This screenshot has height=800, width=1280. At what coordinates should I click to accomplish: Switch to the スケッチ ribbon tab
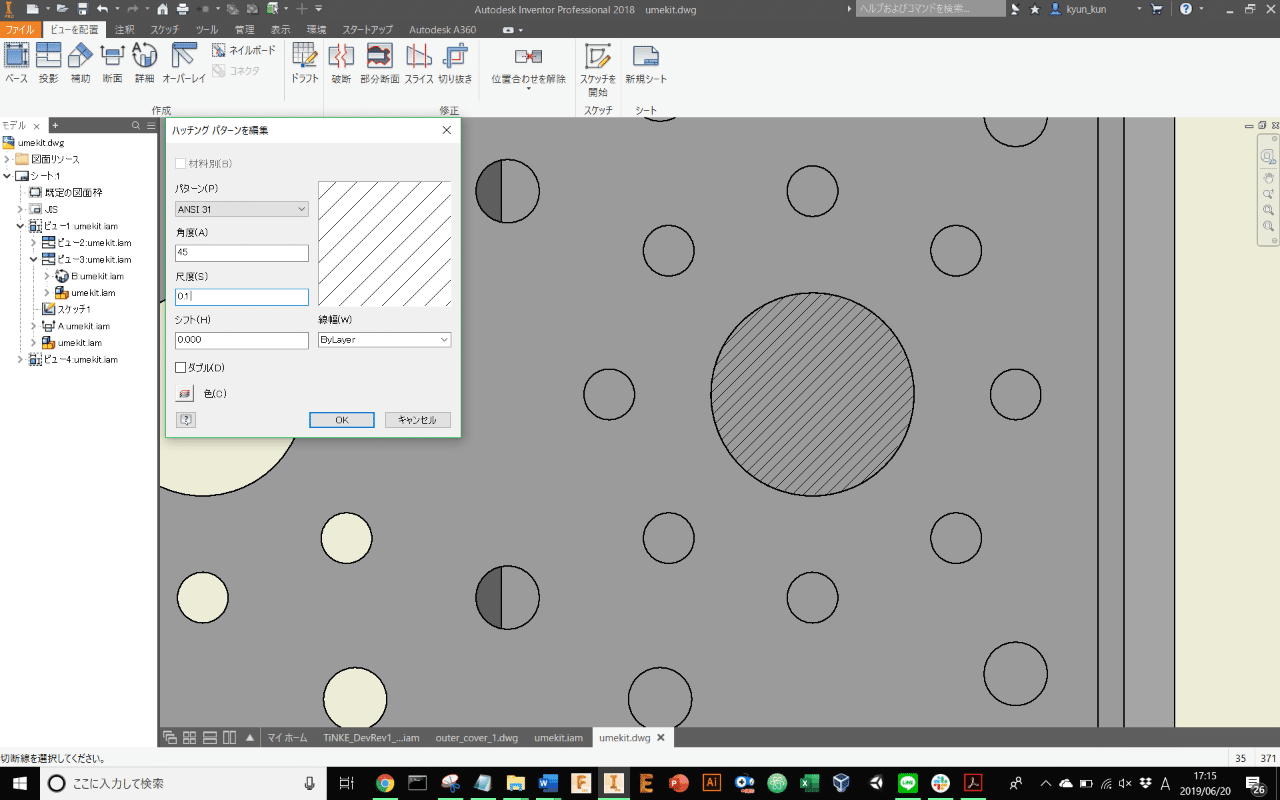[165, 30]
